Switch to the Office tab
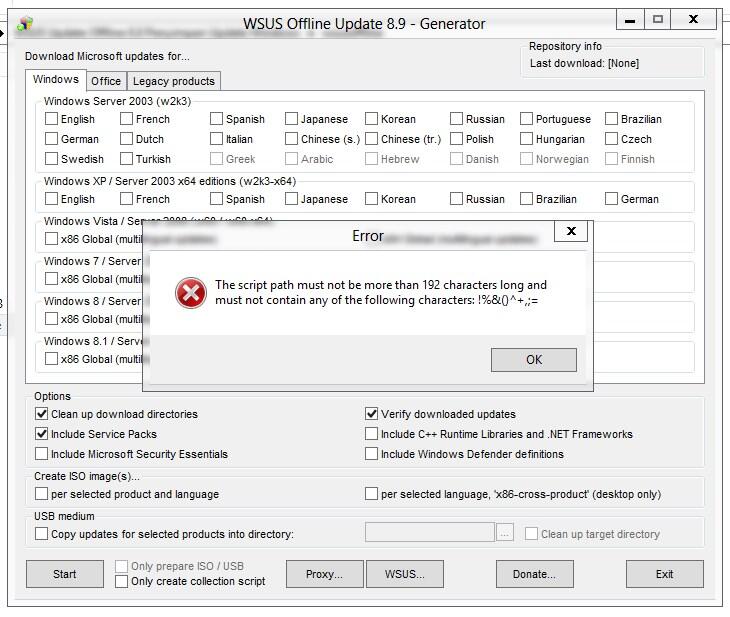Viewport: 730px width, 617px height. click(x=106, y=81)
